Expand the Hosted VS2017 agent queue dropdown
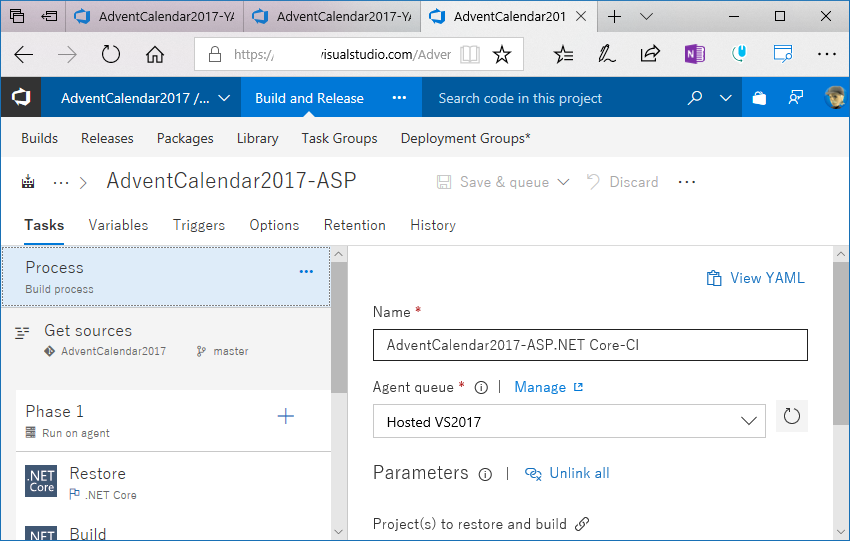 (x=749, y=421)
